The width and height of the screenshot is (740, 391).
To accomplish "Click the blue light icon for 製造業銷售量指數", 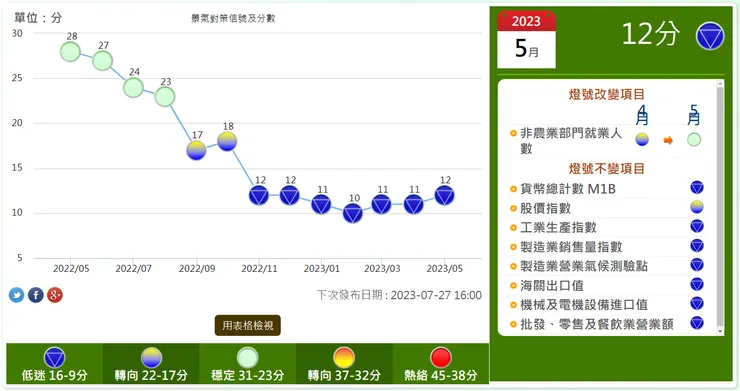I will point(697,246).
